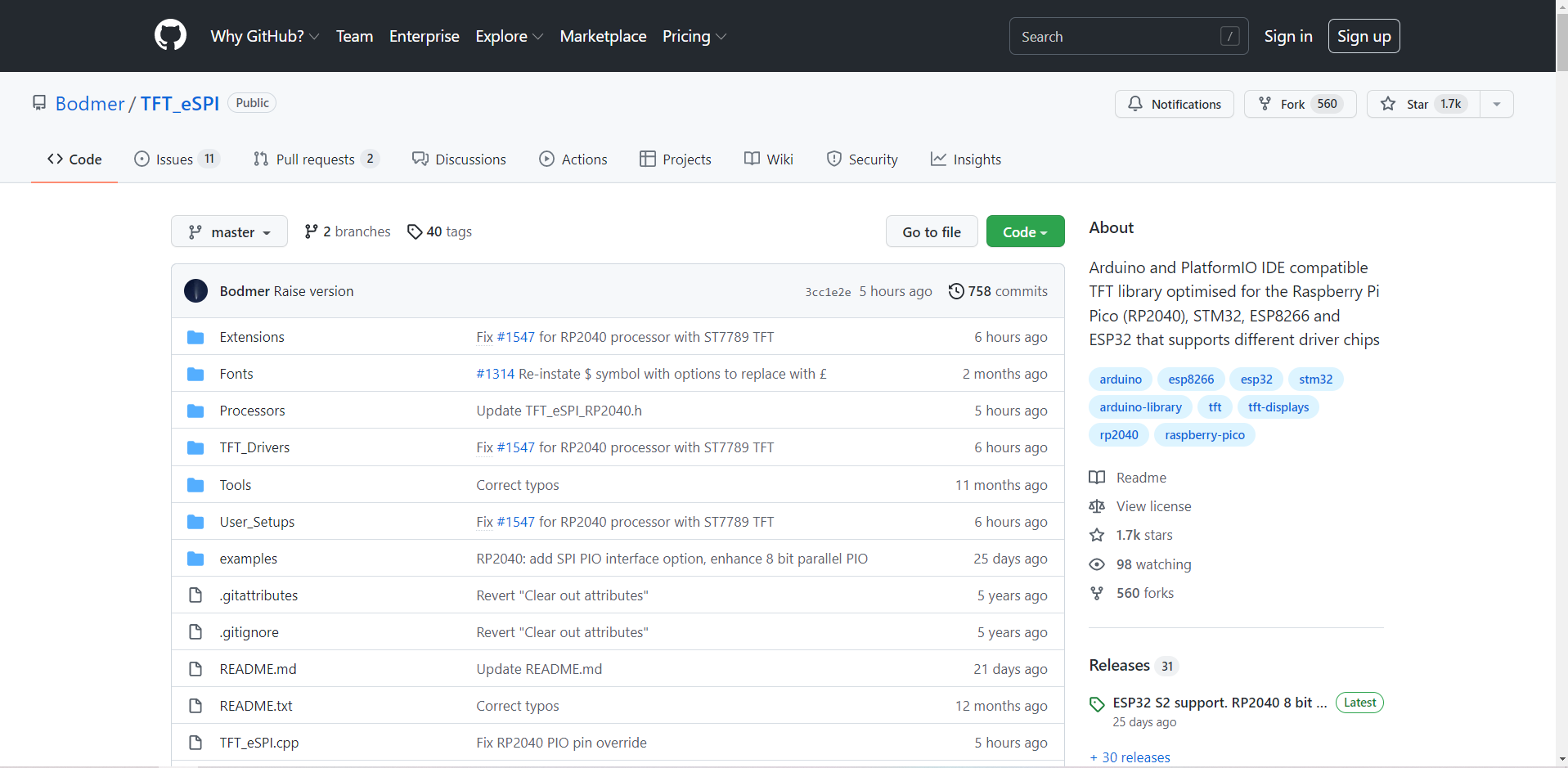Click the Sign up button

click(x=1364, y=36)
